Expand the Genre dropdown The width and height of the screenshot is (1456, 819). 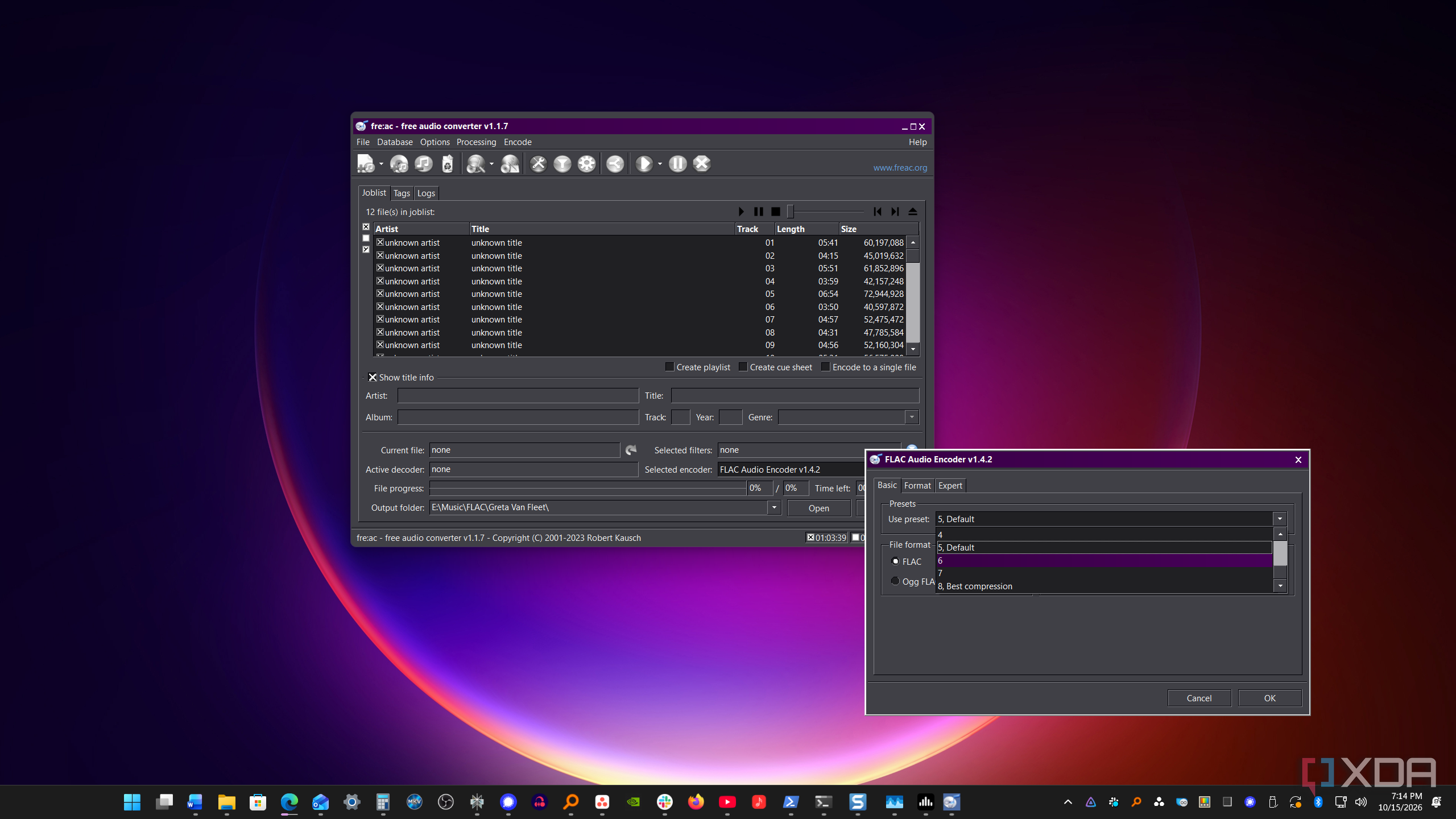912,417
